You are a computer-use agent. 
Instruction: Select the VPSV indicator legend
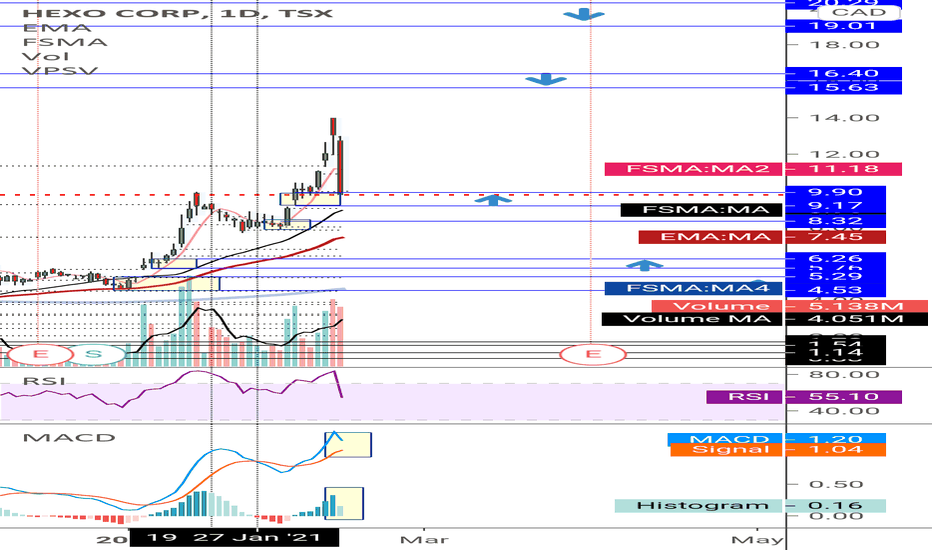(60, 71)
